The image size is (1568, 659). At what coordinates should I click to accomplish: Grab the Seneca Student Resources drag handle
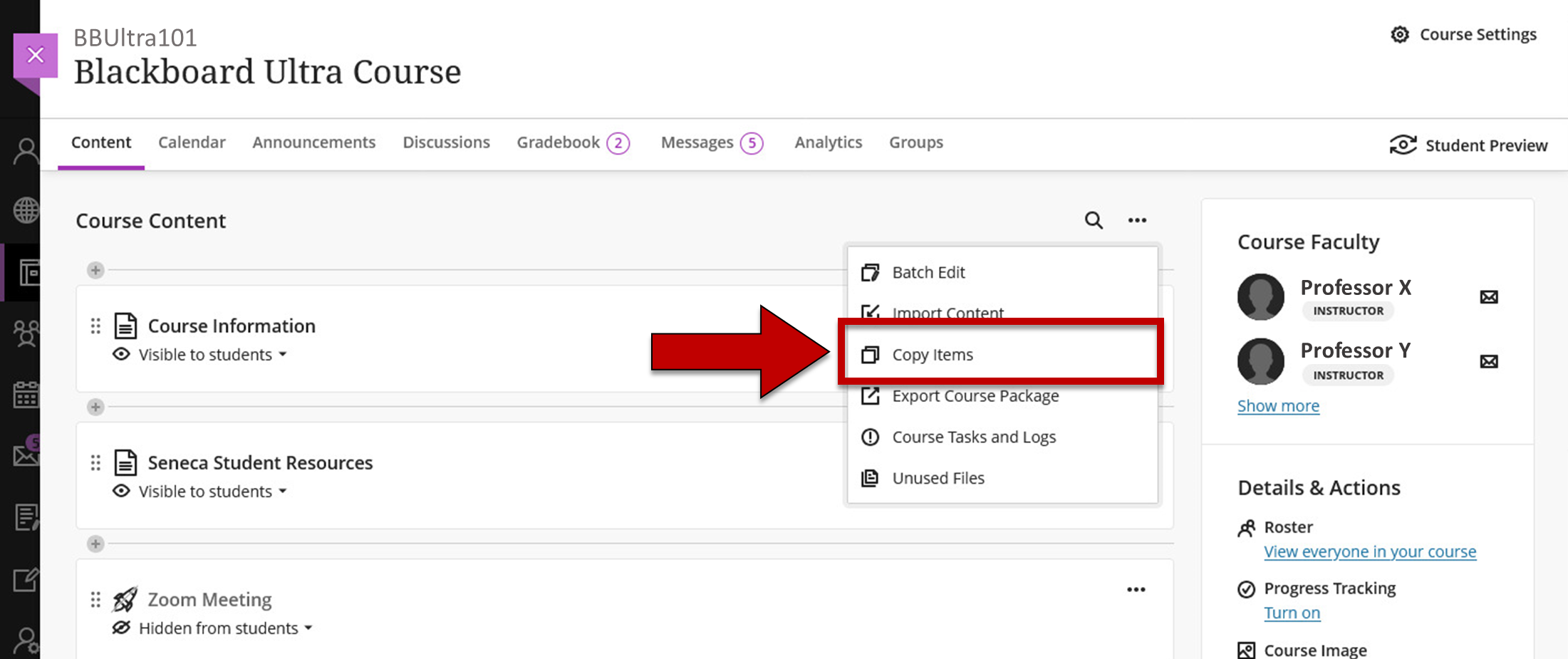pos(95,463)
